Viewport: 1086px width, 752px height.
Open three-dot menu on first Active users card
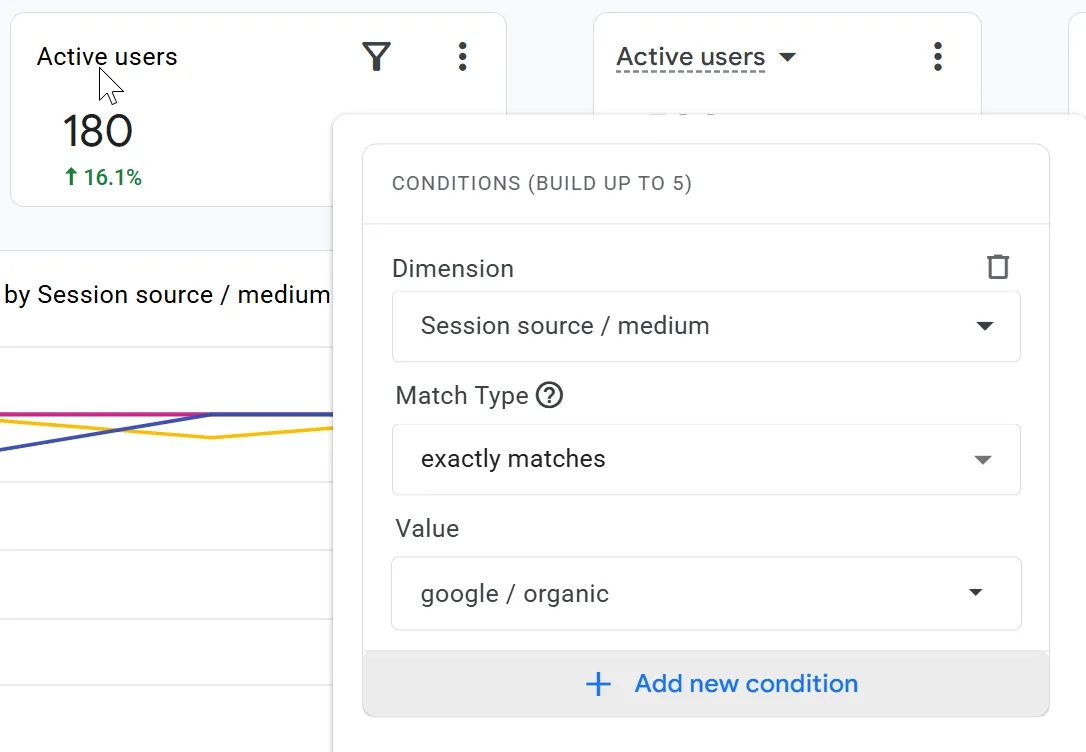tap(463, 56)
